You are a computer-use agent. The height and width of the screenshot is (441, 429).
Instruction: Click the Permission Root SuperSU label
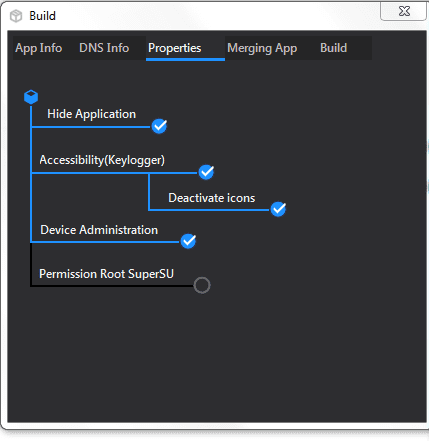[x=106, y=274]
